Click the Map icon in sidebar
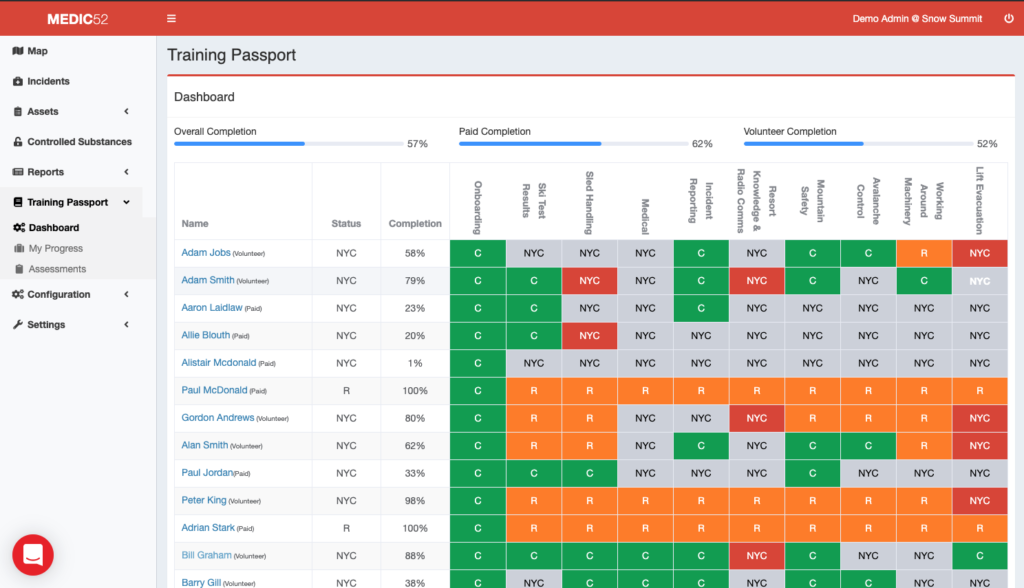Screen dimensions: 1024x588 (x=18, y=51)
